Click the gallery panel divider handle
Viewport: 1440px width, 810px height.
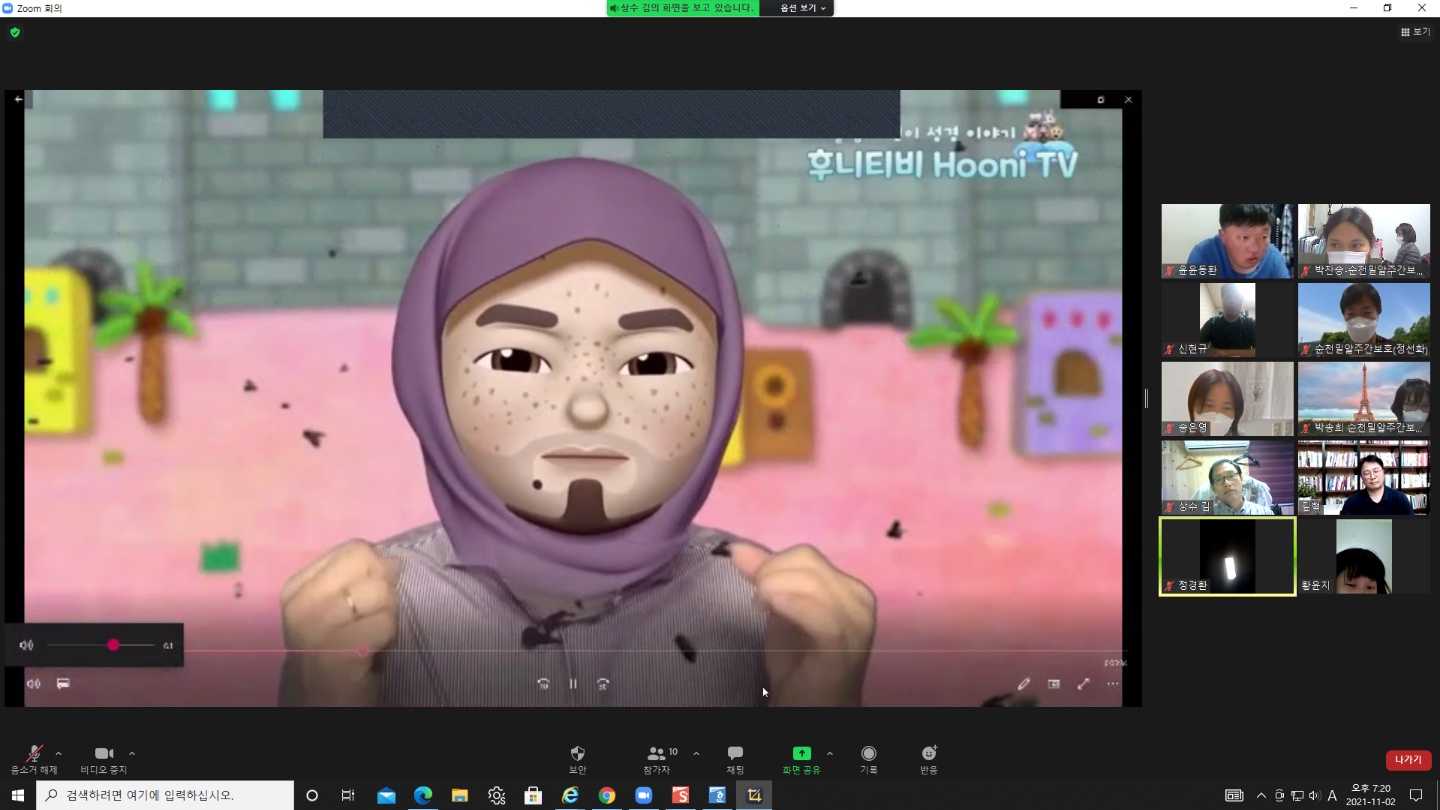(x=1146, y=398)
